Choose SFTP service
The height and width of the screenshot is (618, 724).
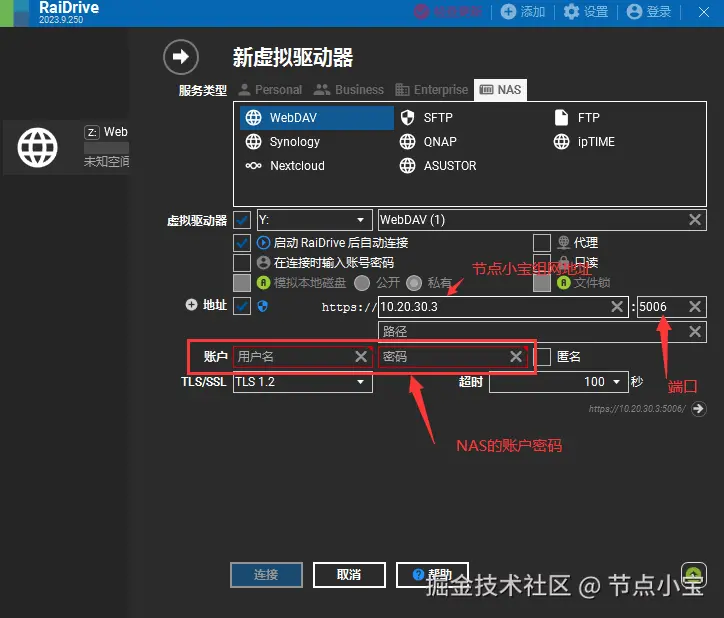426,117
